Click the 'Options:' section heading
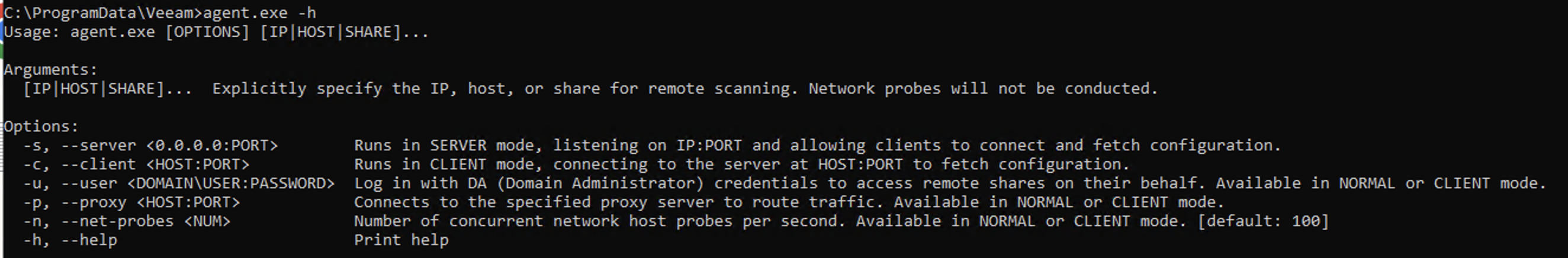 coord(41,127)
